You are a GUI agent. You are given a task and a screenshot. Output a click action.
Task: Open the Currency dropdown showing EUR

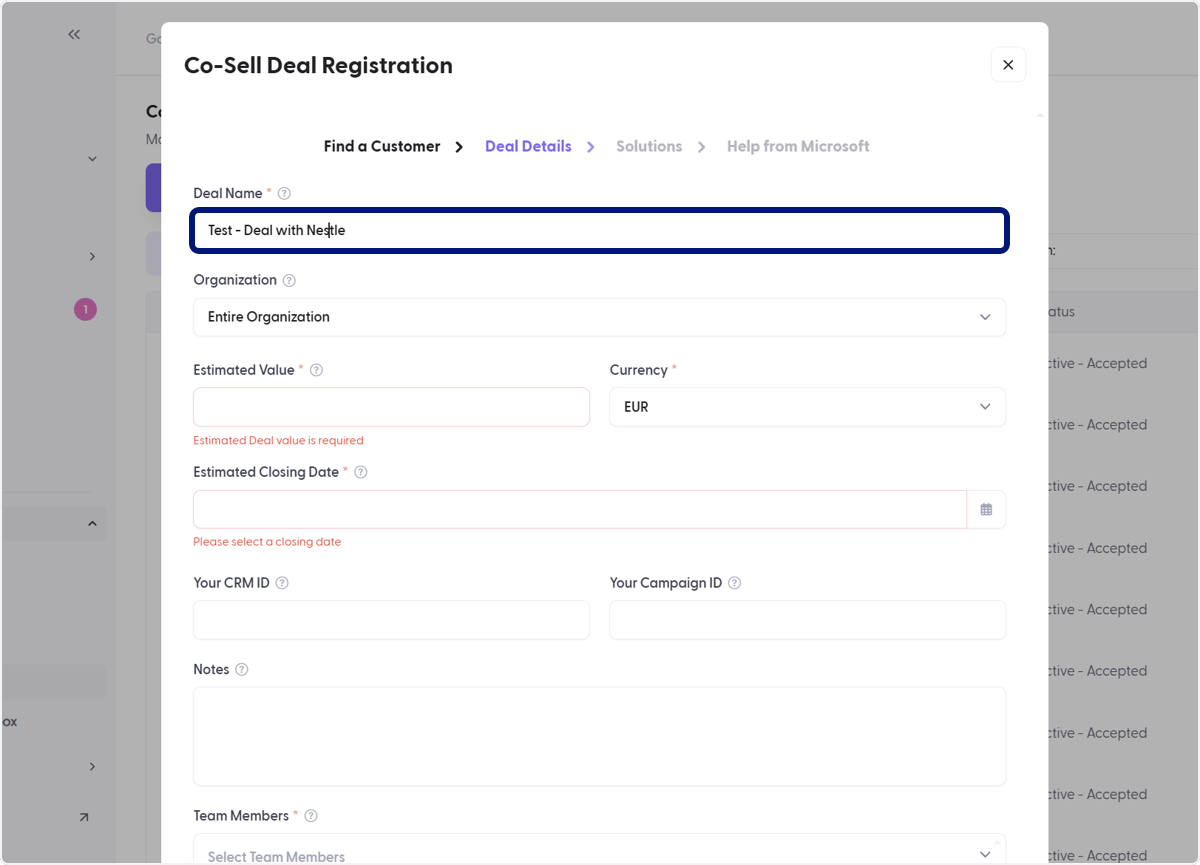(807, 407)
